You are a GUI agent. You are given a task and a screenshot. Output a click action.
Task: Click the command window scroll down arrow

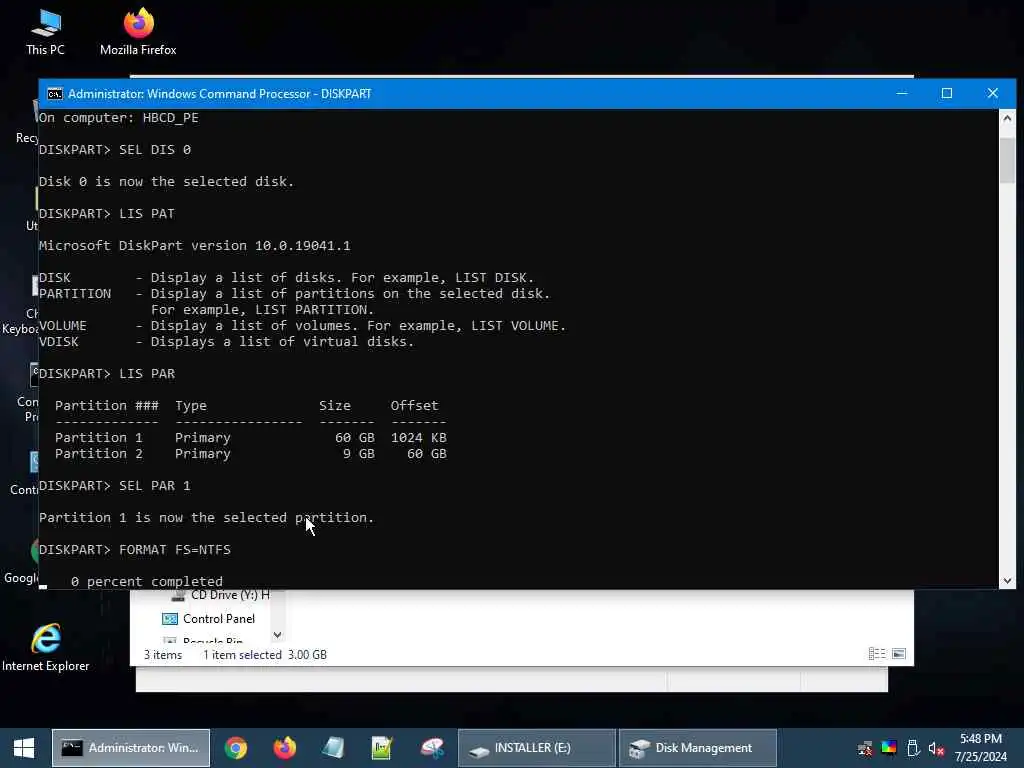click(x=1007, y=581)
